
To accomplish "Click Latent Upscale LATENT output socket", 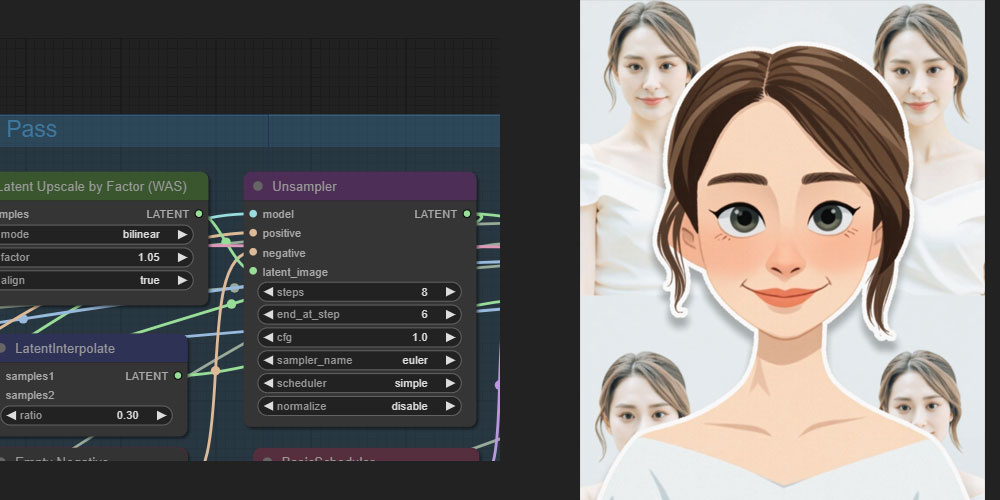I will 199,214.
